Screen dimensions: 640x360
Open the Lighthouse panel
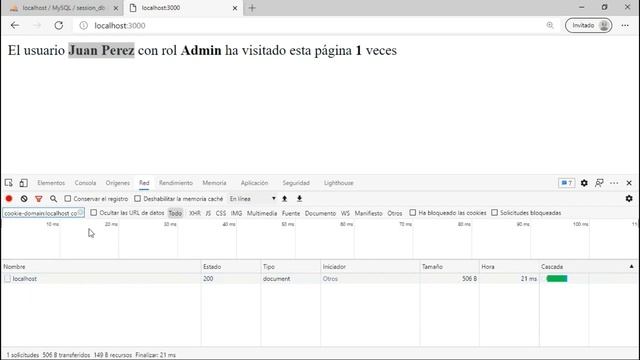click(338, 183)
